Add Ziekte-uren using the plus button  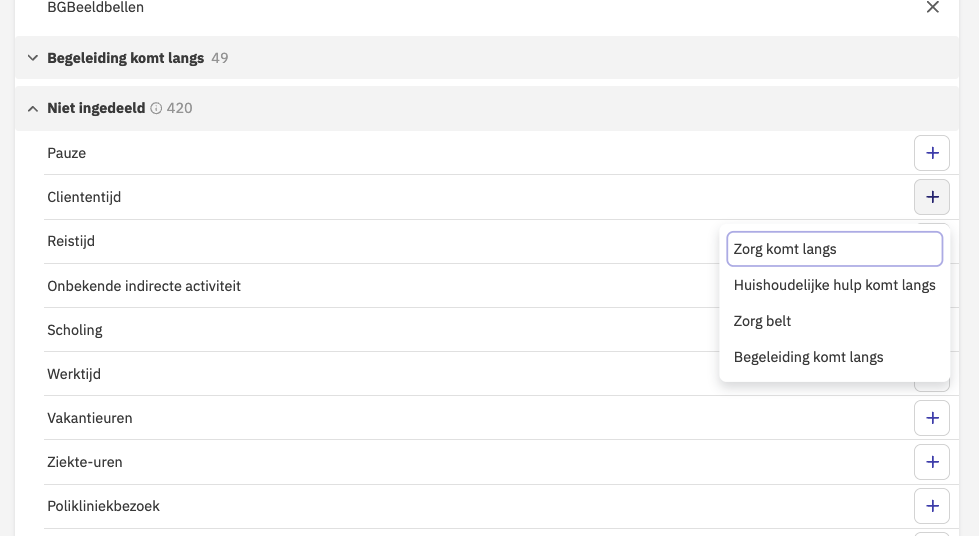932,462
